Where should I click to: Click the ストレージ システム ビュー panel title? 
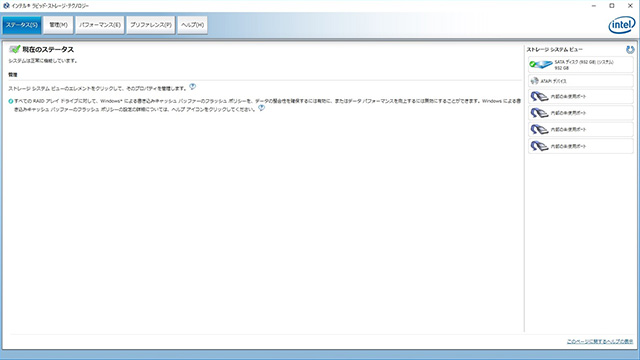tap(555, 49)
